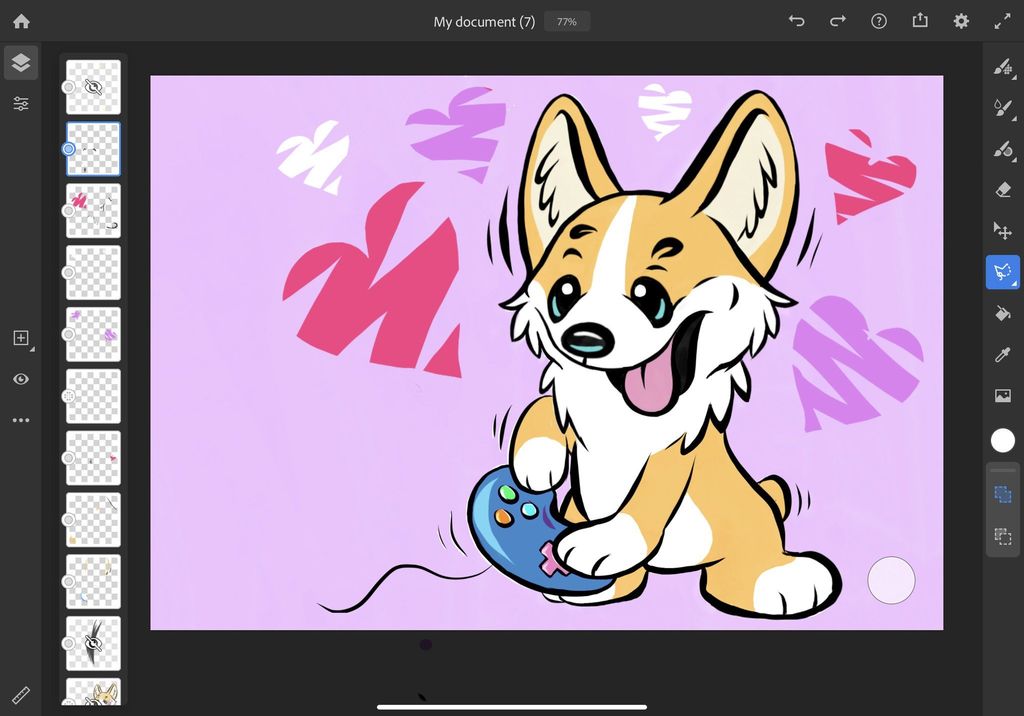Open layer adjustments settings icon
This screenshot has width=1024, height=716.
[x=21, y=103]
